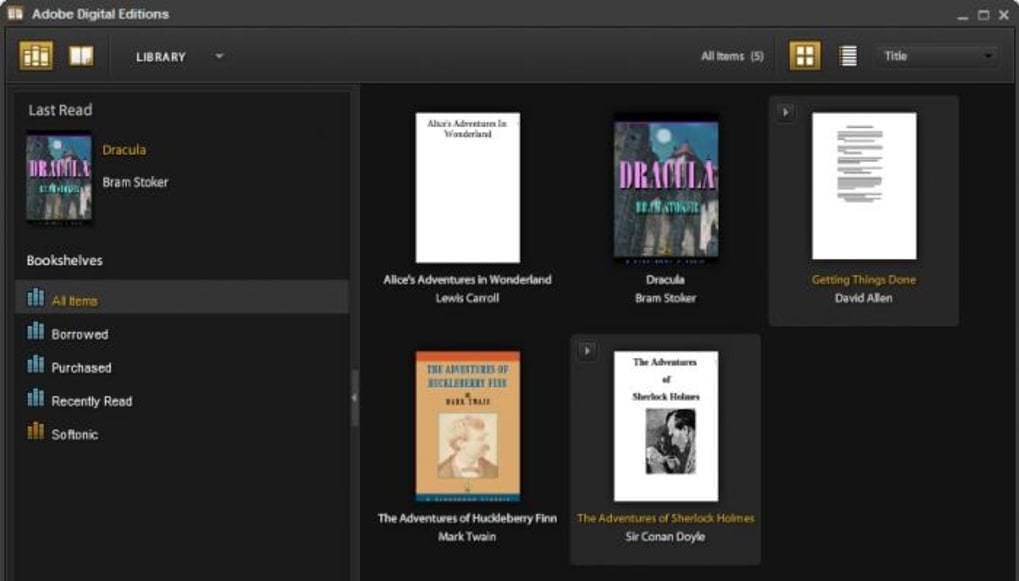Viewport: 1019px width, 581px height.
Task: Select list view display
Action: pyautogui.click(x=848, y=56)
